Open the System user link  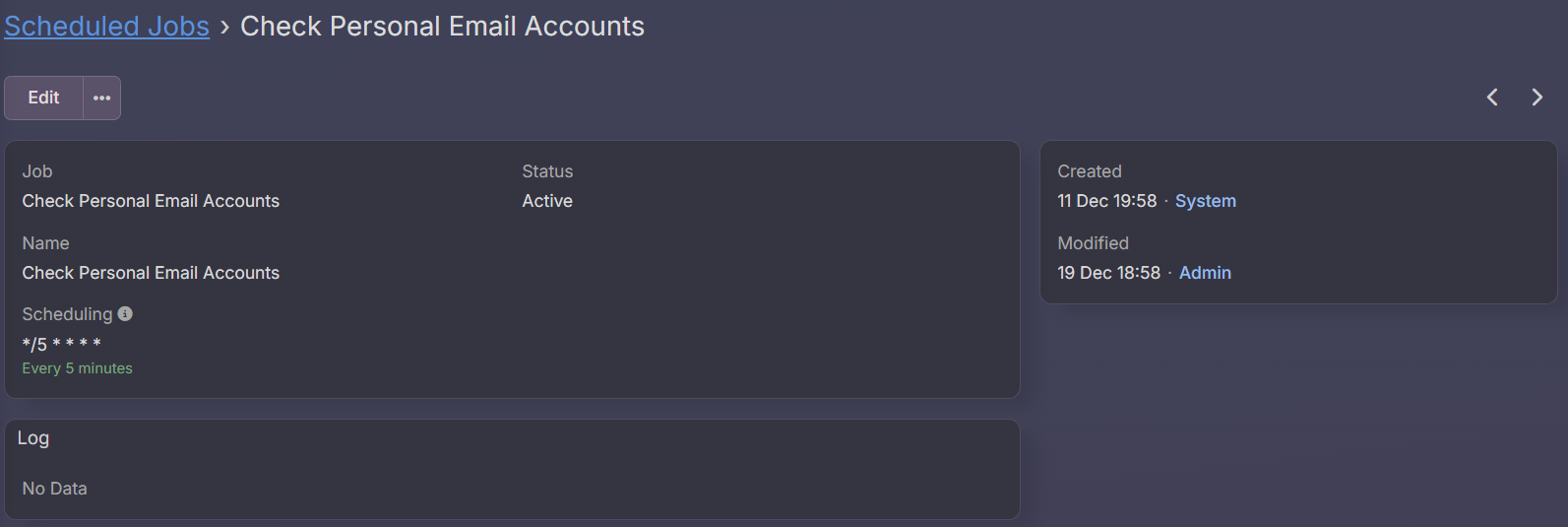[1205, 201]
